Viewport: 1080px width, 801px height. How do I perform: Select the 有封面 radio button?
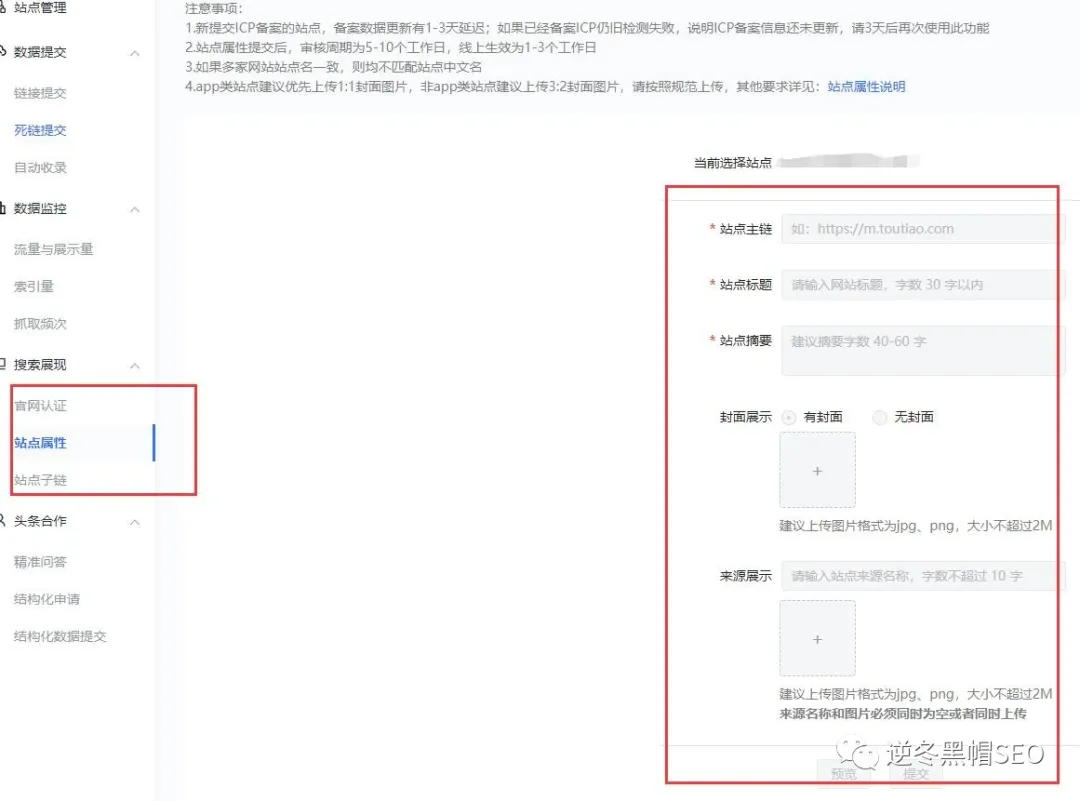[x=790, y=417]
